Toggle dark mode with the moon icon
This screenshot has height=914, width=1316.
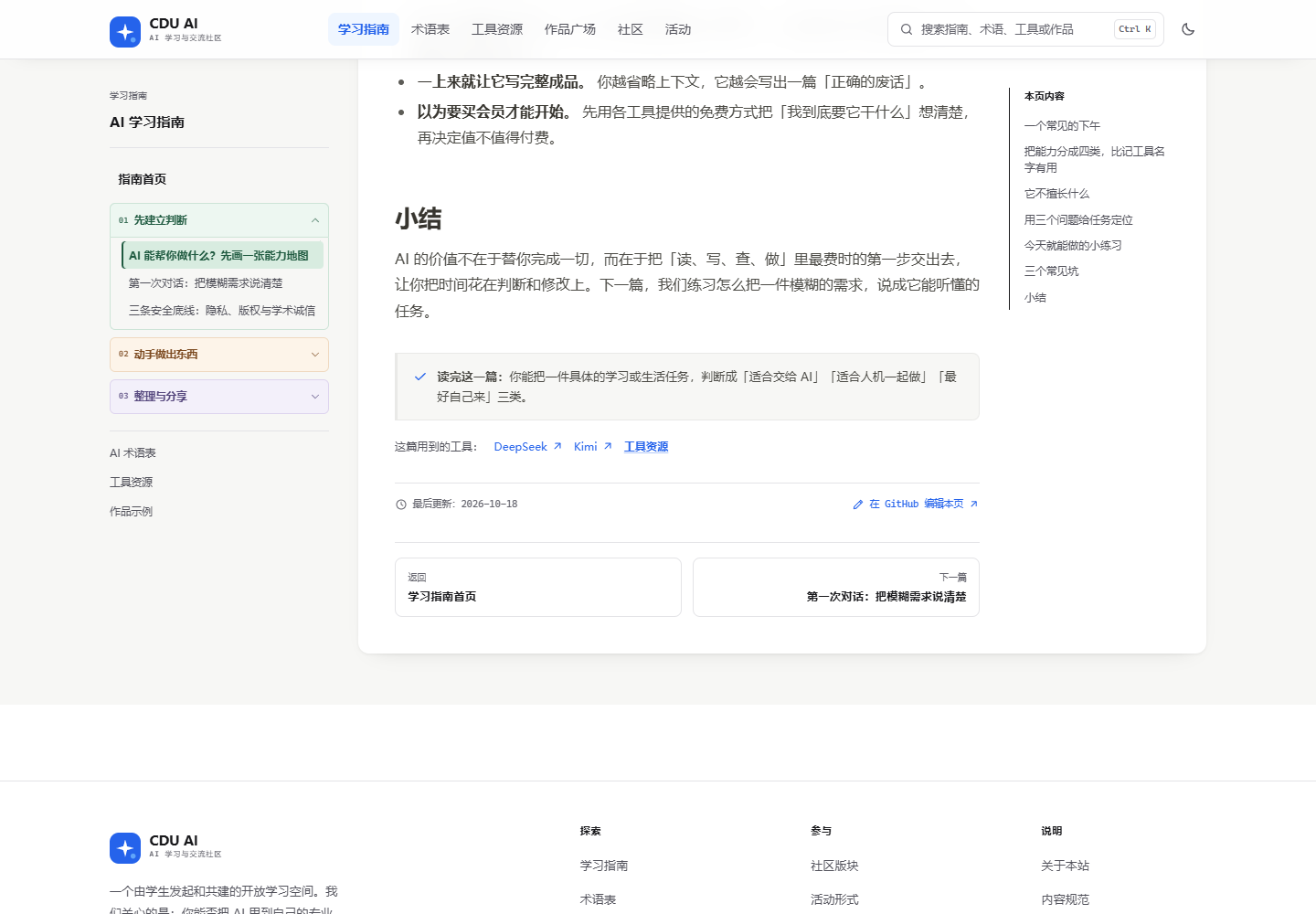click(x=1188, y=29)
